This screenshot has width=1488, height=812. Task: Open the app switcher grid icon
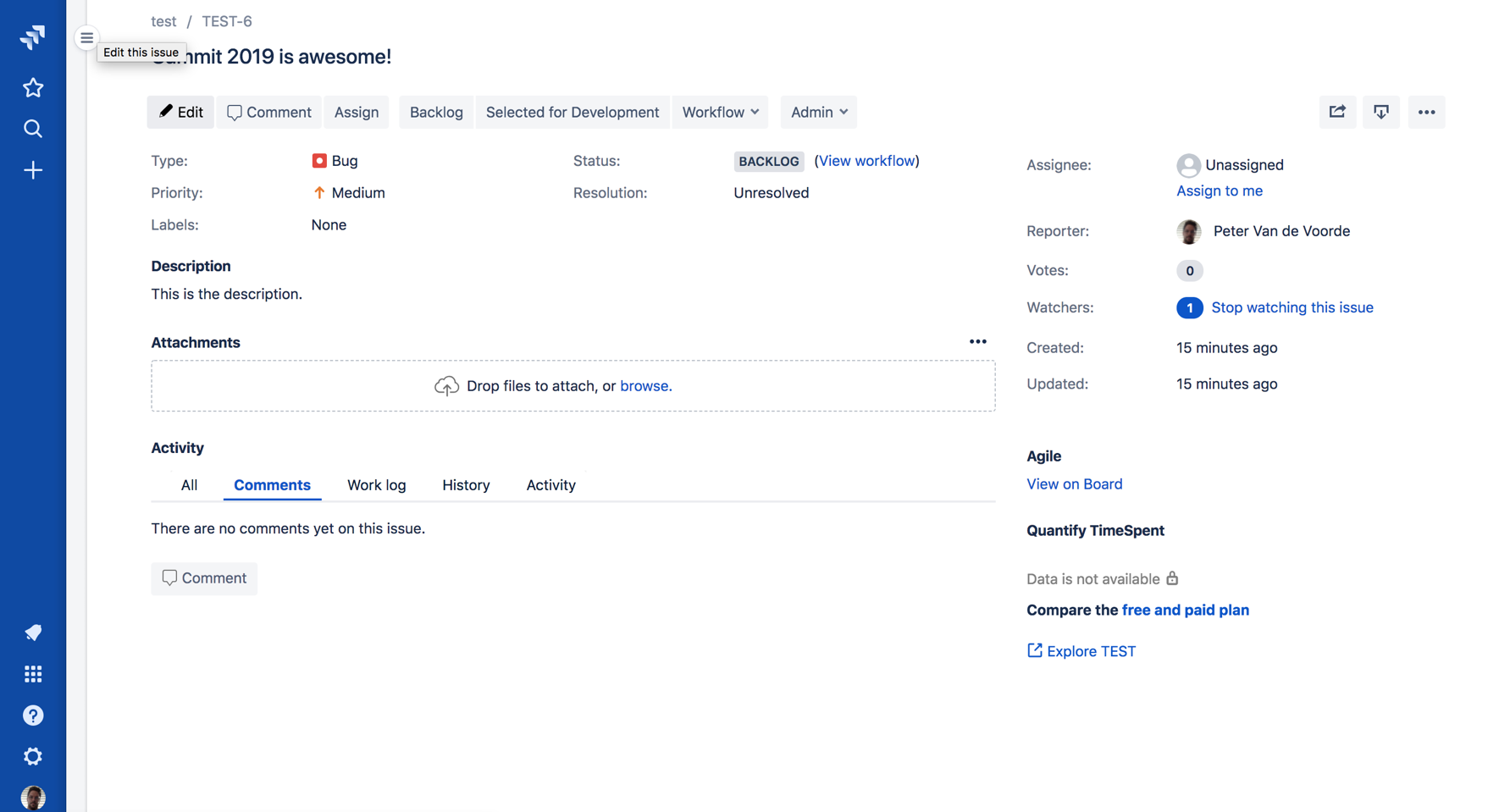(33, 673)
